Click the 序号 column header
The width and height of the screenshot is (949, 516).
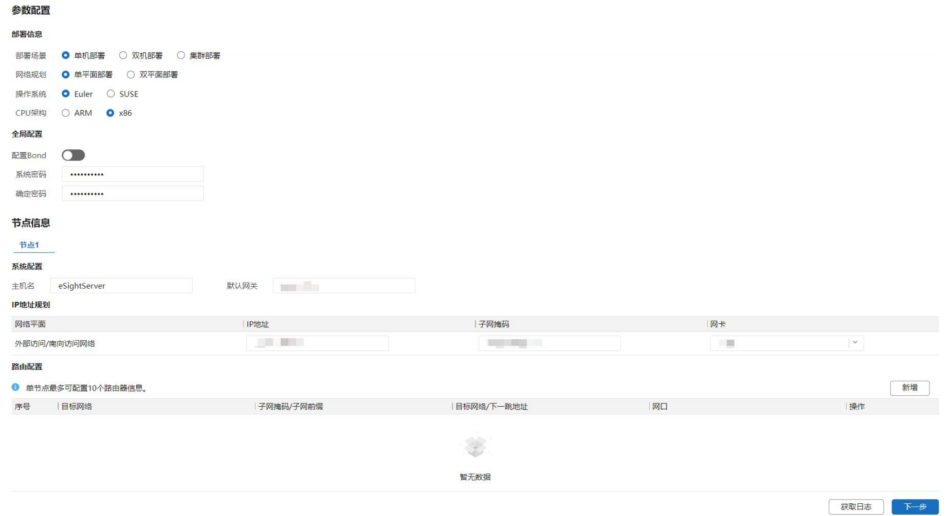tap(22, 407)
